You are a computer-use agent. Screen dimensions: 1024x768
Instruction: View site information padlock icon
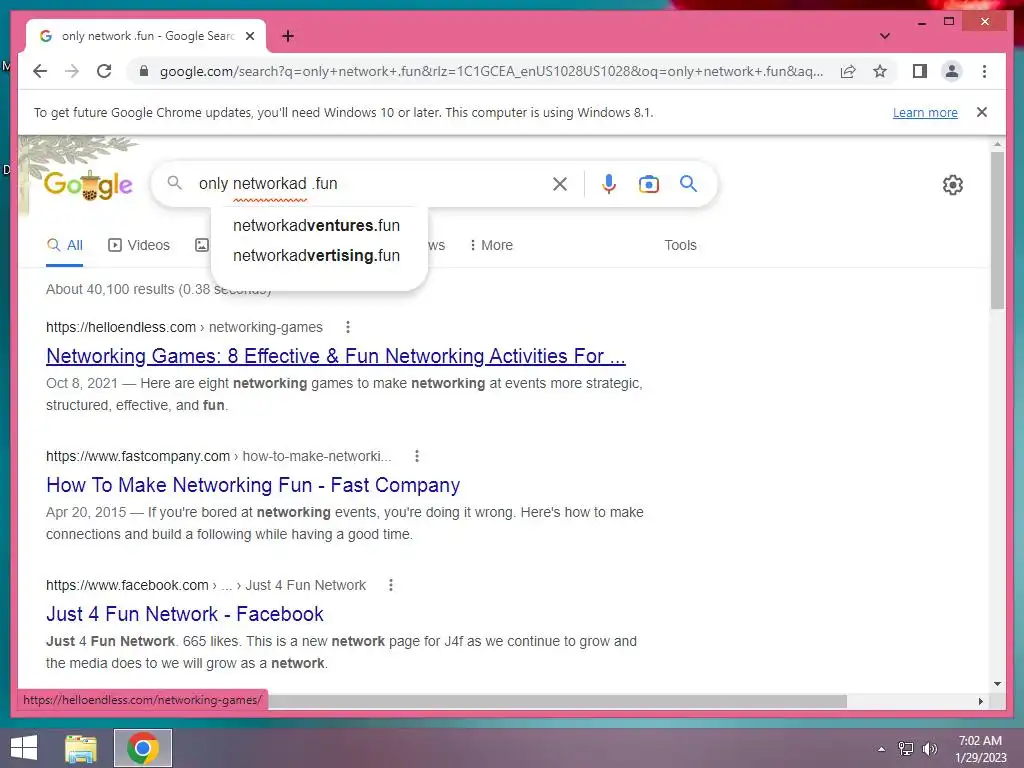(144, 71)
